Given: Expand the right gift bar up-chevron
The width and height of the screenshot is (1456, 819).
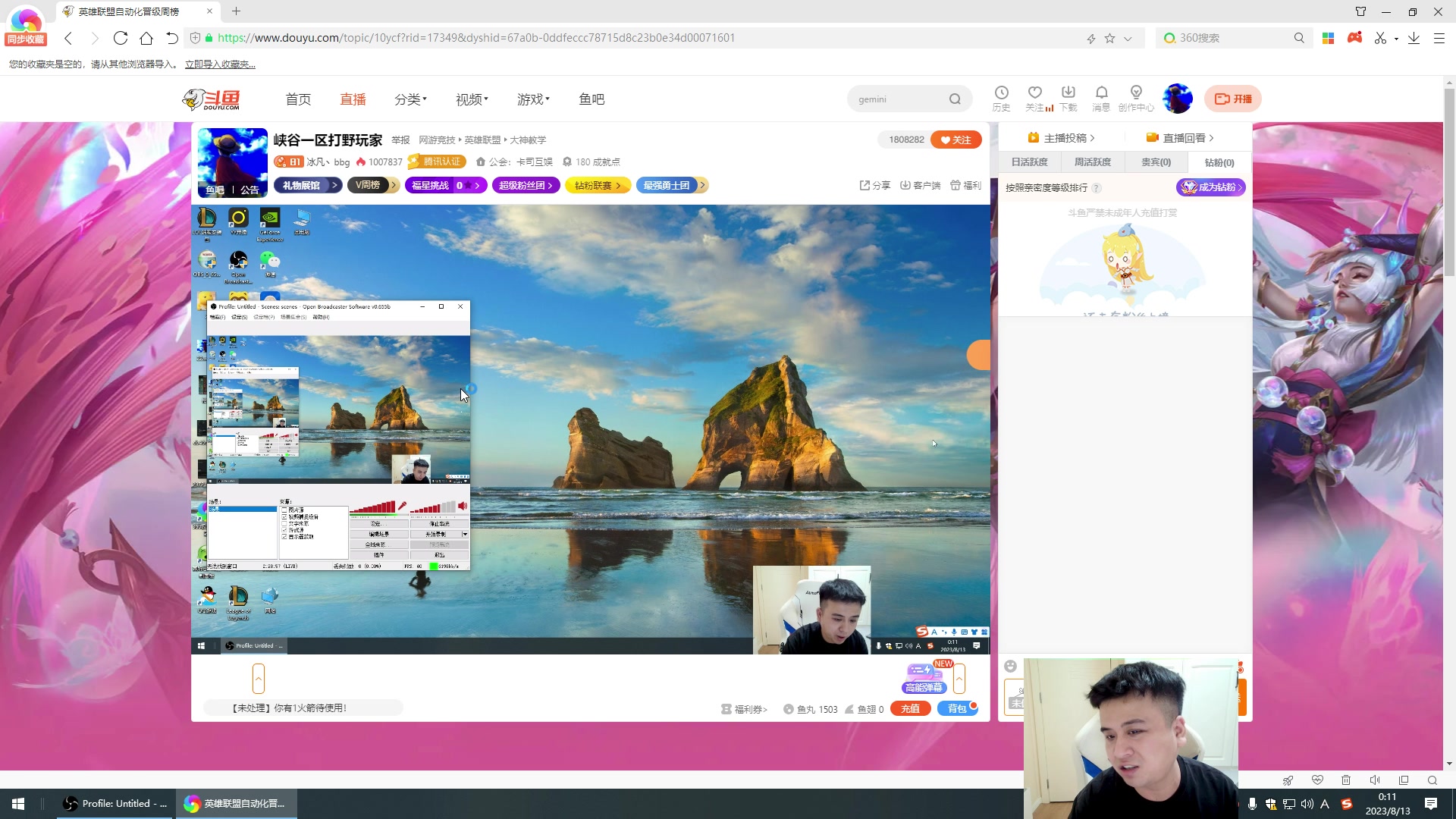Looking at the screenshot, I should click(x=959, y=678).
